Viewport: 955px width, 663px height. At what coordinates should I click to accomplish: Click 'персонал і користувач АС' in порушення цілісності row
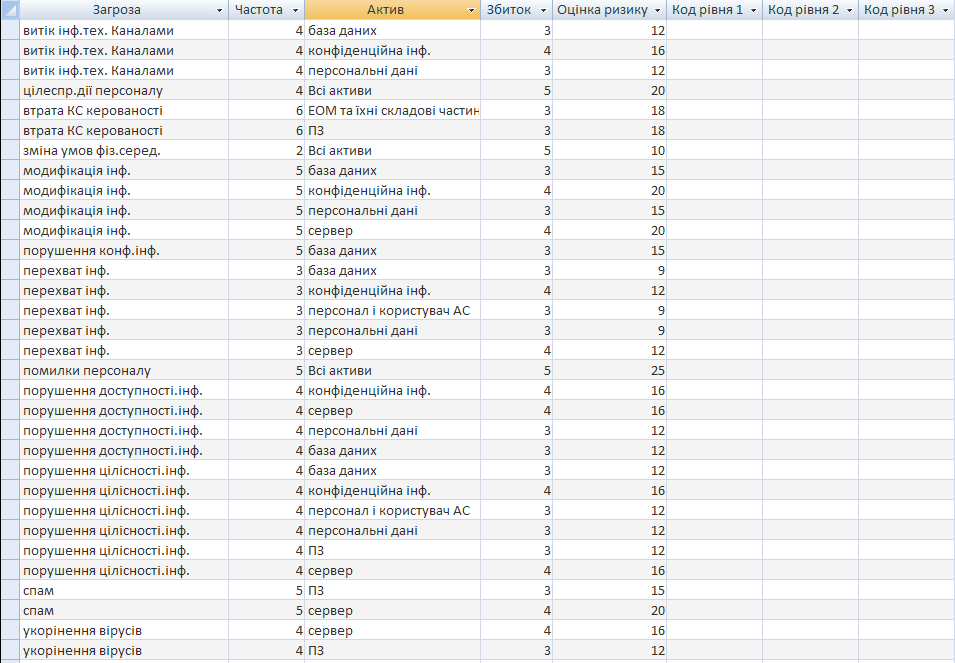(x=392, y=511)
